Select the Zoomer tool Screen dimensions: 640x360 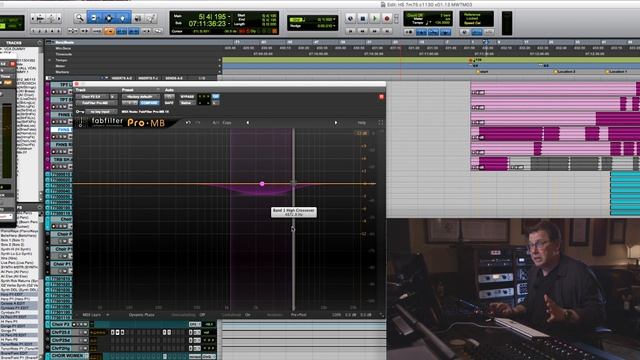79,18
